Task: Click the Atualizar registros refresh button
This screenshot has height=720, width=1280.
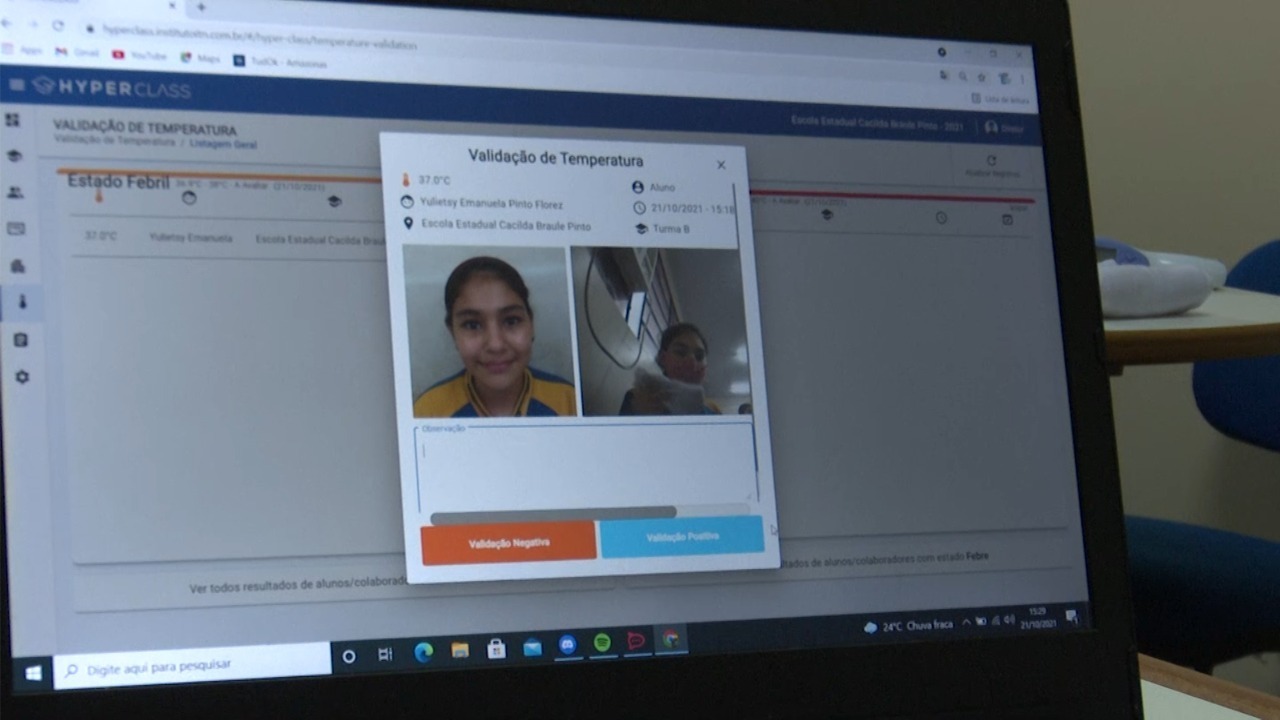Action: point(991,166)
